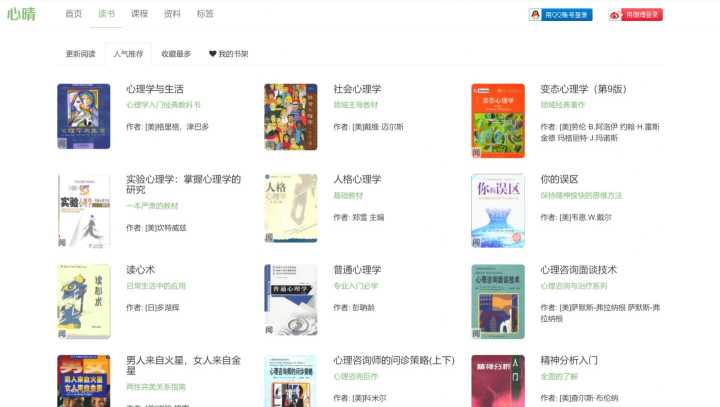Screen dimensions: 720x407
Task: Click green tag under 心理咨询师的问诊策略
Action: [x=355, y=376]
